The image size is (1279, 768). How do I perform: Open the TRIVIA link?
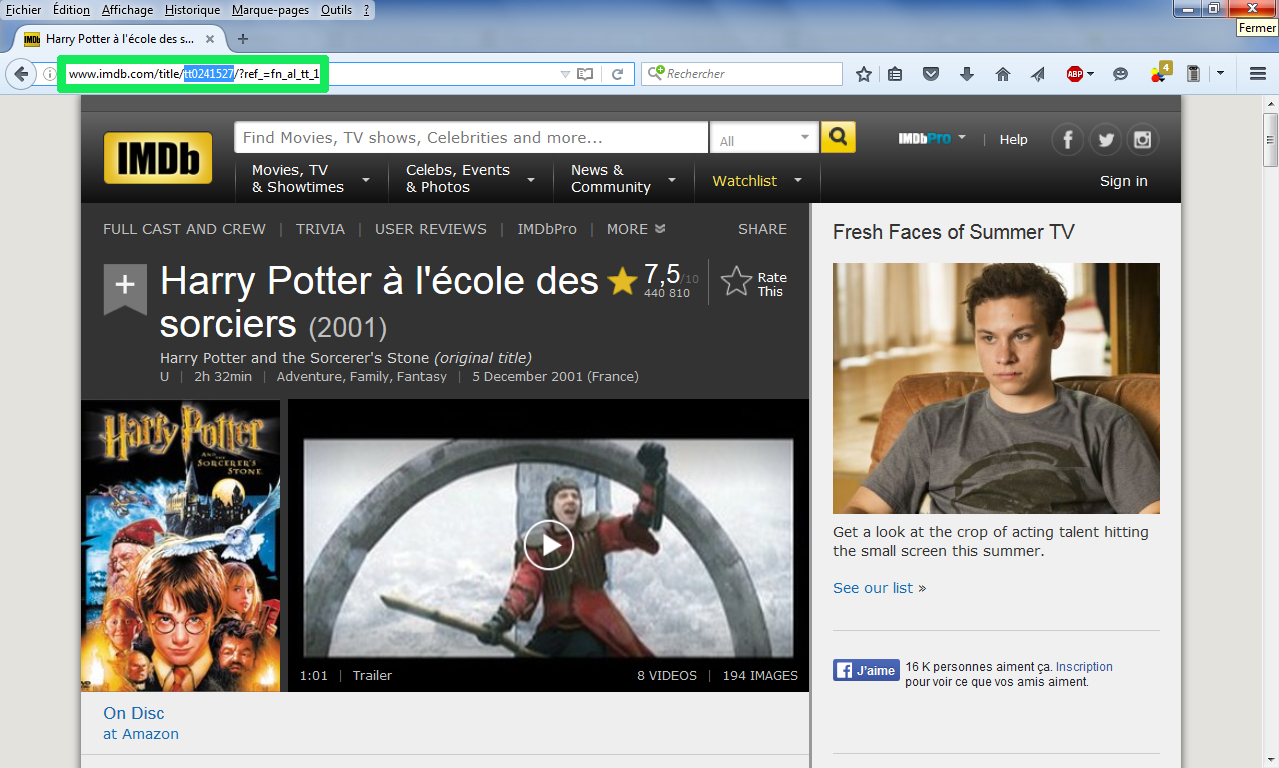point(320,229)
